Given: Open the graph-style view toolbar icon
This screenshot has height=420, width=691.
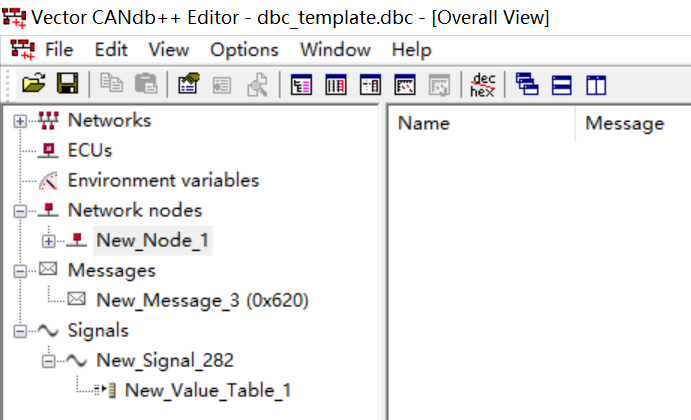Looking at the screenshot, I should click(x=405, y=85).
